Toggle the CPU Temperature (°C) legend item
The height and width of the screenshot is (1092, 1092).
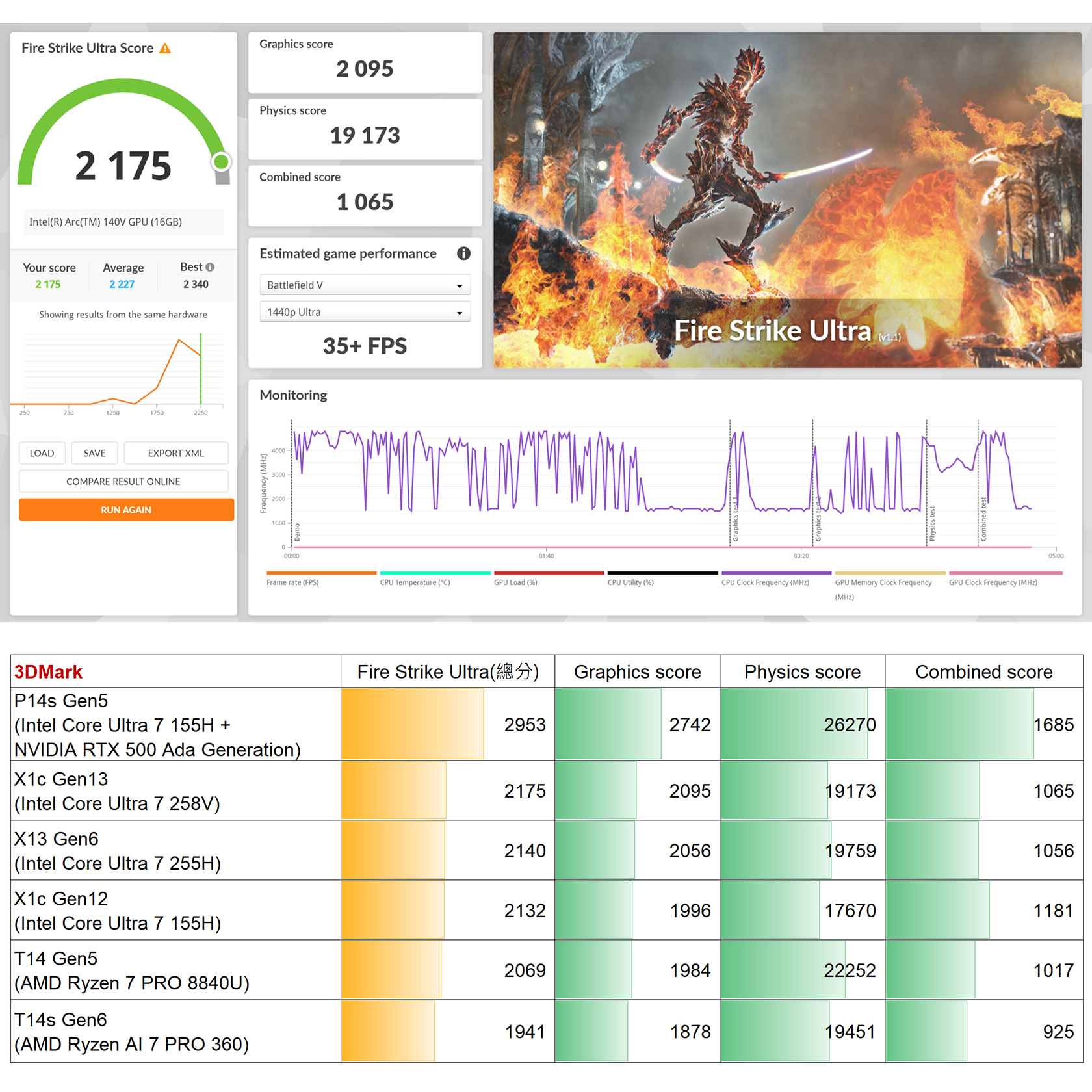415,582
